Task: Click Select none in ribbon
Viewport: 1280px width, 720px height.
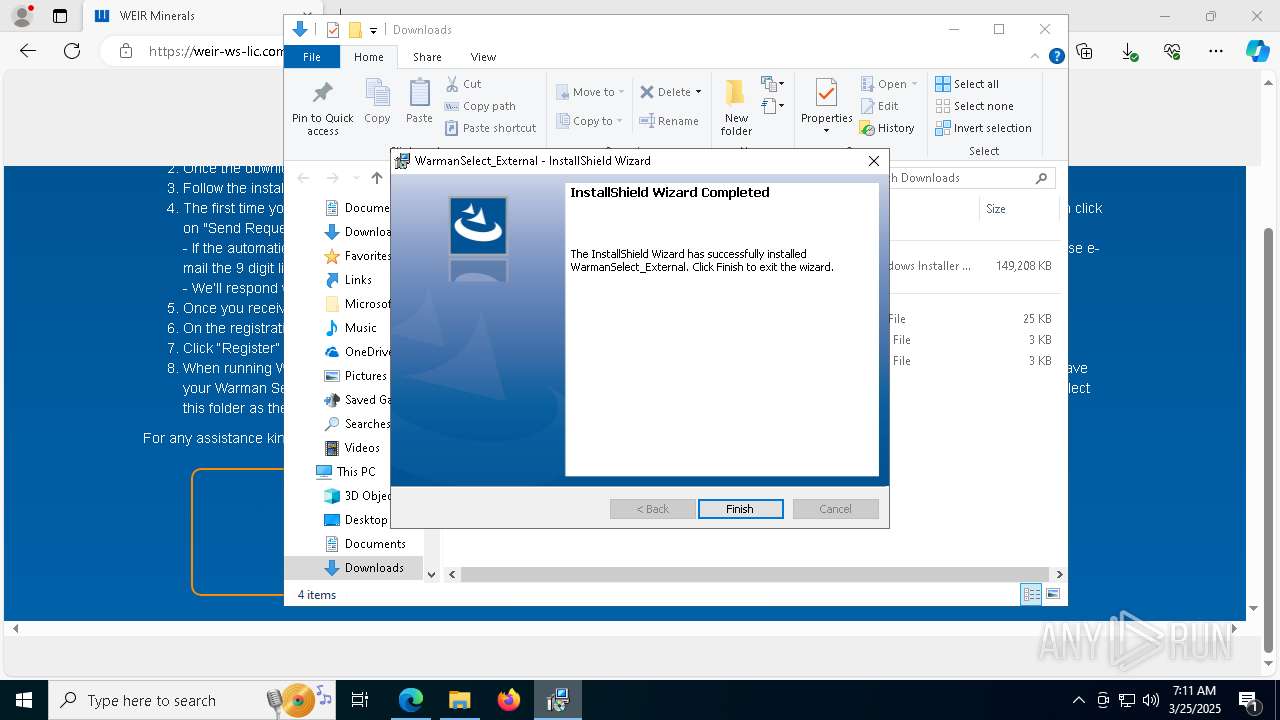Action: pos(974,106)
